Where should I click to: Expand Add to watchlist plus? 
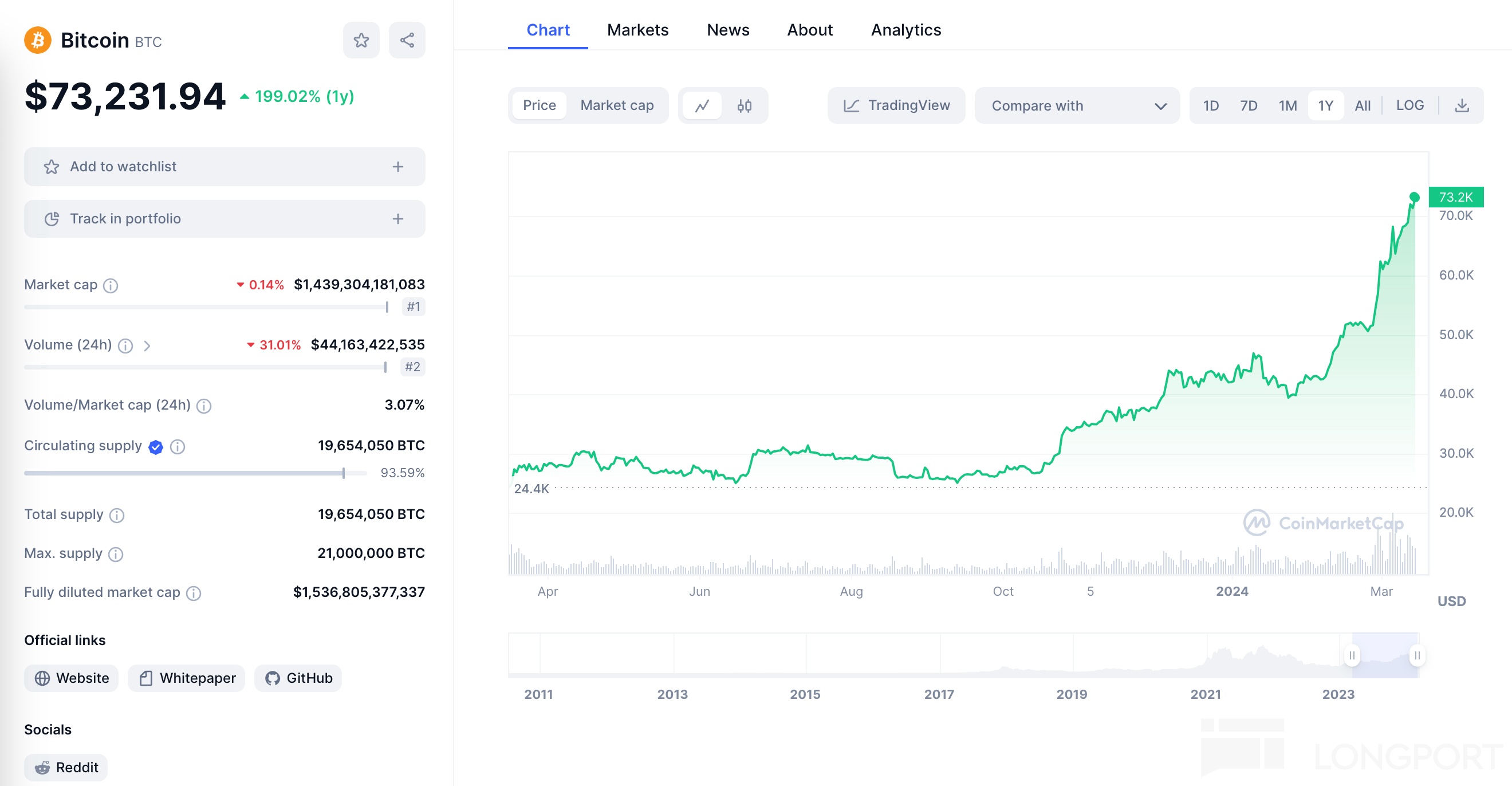point(398,167)
